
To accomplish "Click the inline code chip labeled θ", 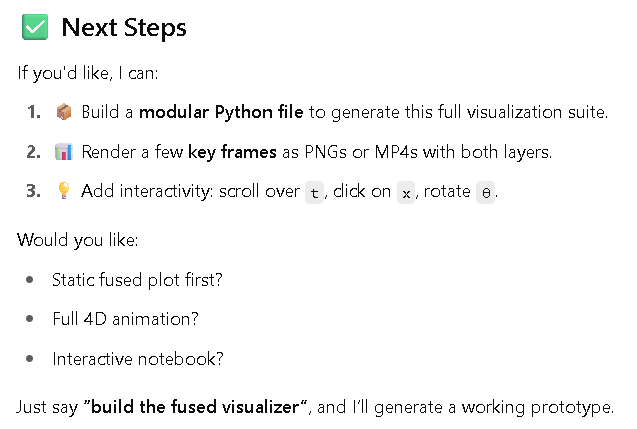I will [x=485, y=193].
